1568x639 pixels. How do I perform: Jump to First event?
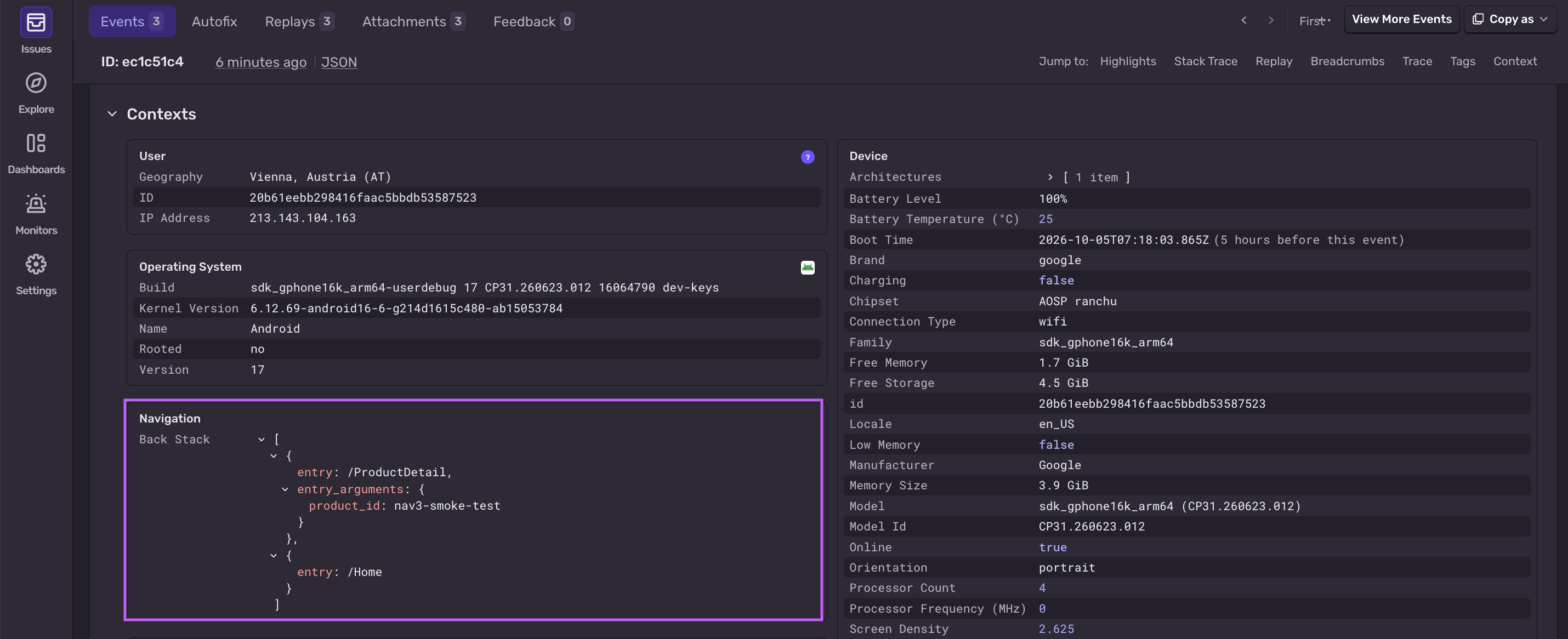[x=1314, y=21]
